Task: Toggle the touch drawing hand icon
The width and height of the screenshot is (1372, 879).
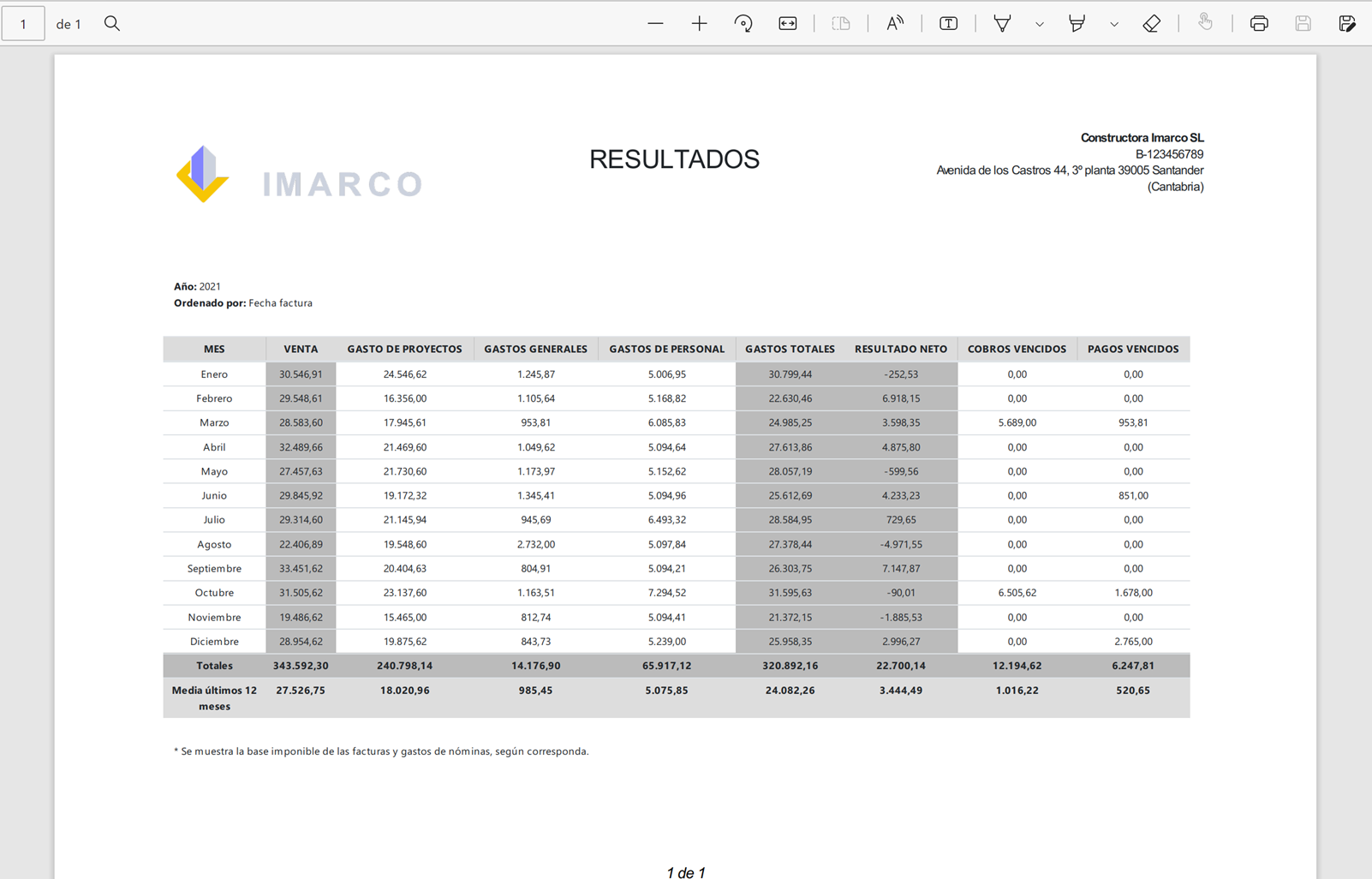Action: coord(1205,23)
